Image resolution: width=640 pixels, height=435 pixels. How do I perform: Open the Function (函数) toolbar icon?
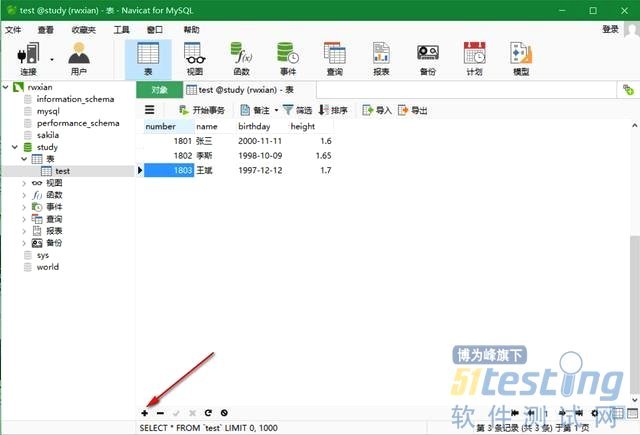coord(241,58)
